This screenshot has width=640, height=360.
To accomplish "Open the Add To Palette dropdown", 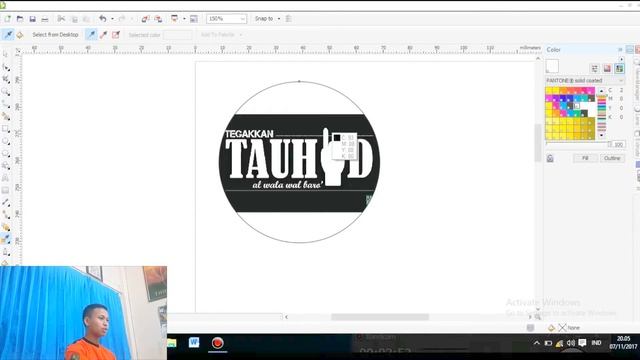I will tap(241, 35).
